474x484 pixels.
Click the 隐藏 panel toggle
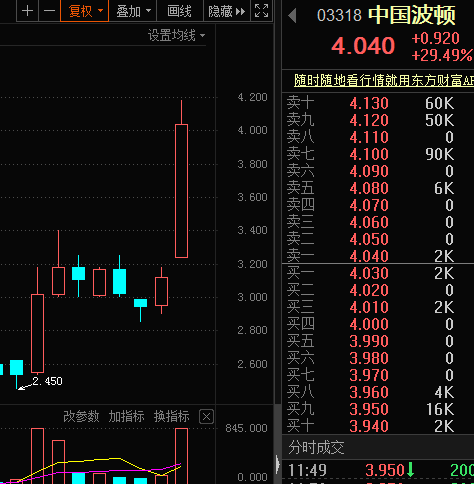tap(226, 12)
